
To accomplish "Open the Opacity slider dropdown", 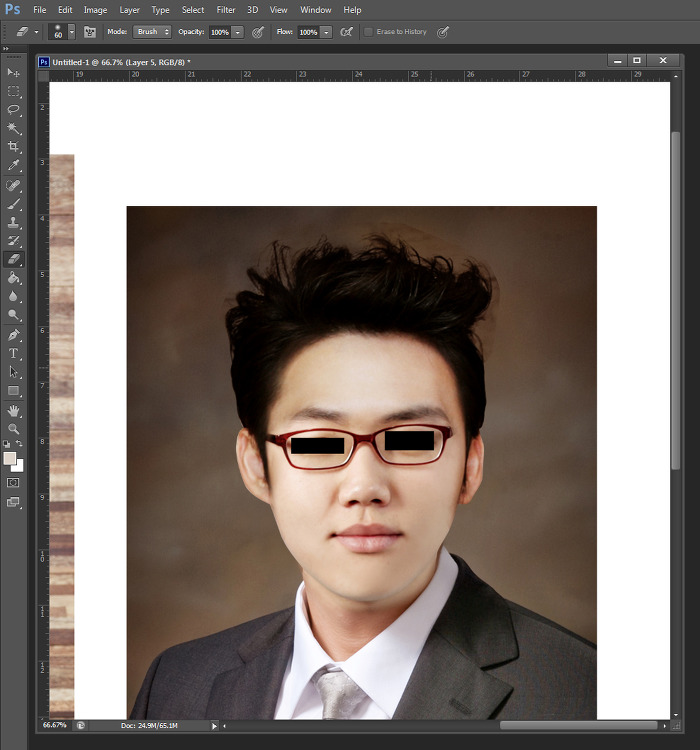I will (237, 32).
